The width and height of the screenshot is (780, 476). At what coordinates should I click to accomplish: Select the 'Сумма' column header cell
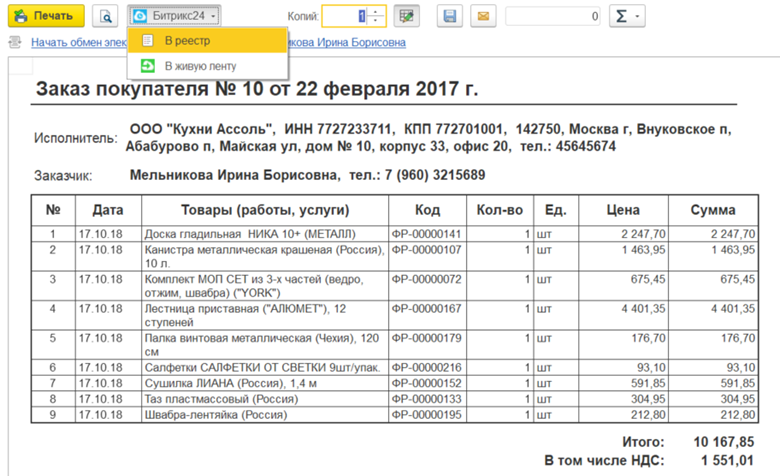712,210
